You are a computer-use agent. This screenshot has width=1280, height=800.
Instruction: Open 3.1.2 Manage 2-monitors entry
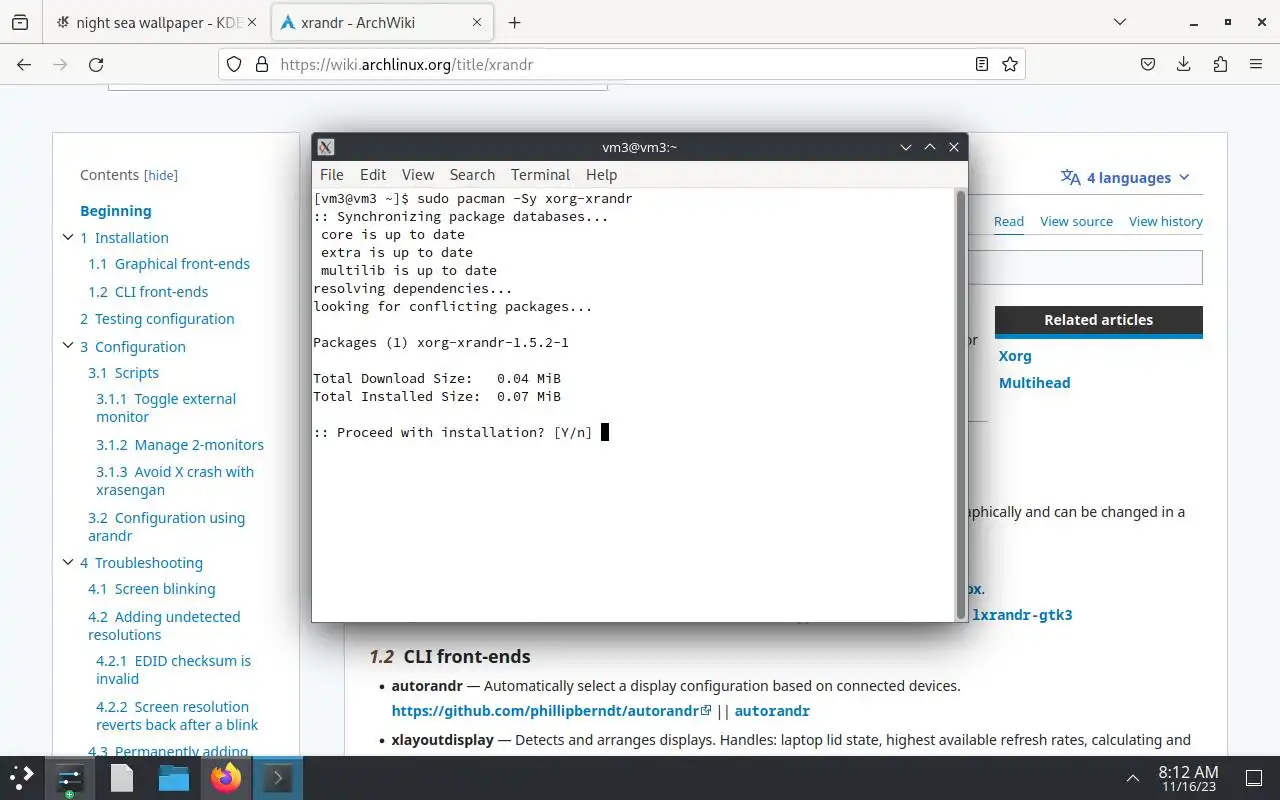coord(180,445)
